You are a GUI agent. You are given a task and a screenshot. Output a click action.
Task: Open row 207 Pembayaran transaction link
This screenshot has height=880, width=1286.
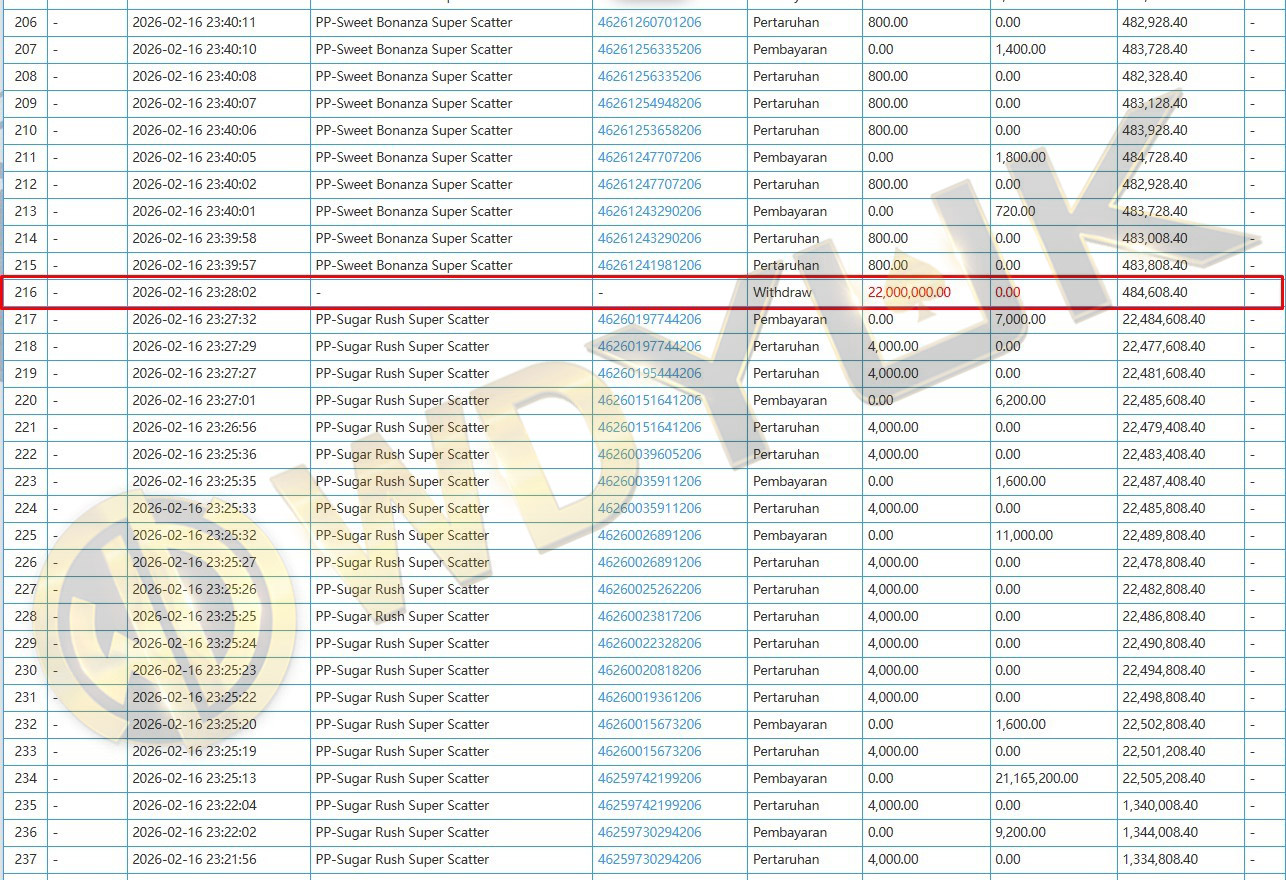click(x=649, y=49)
